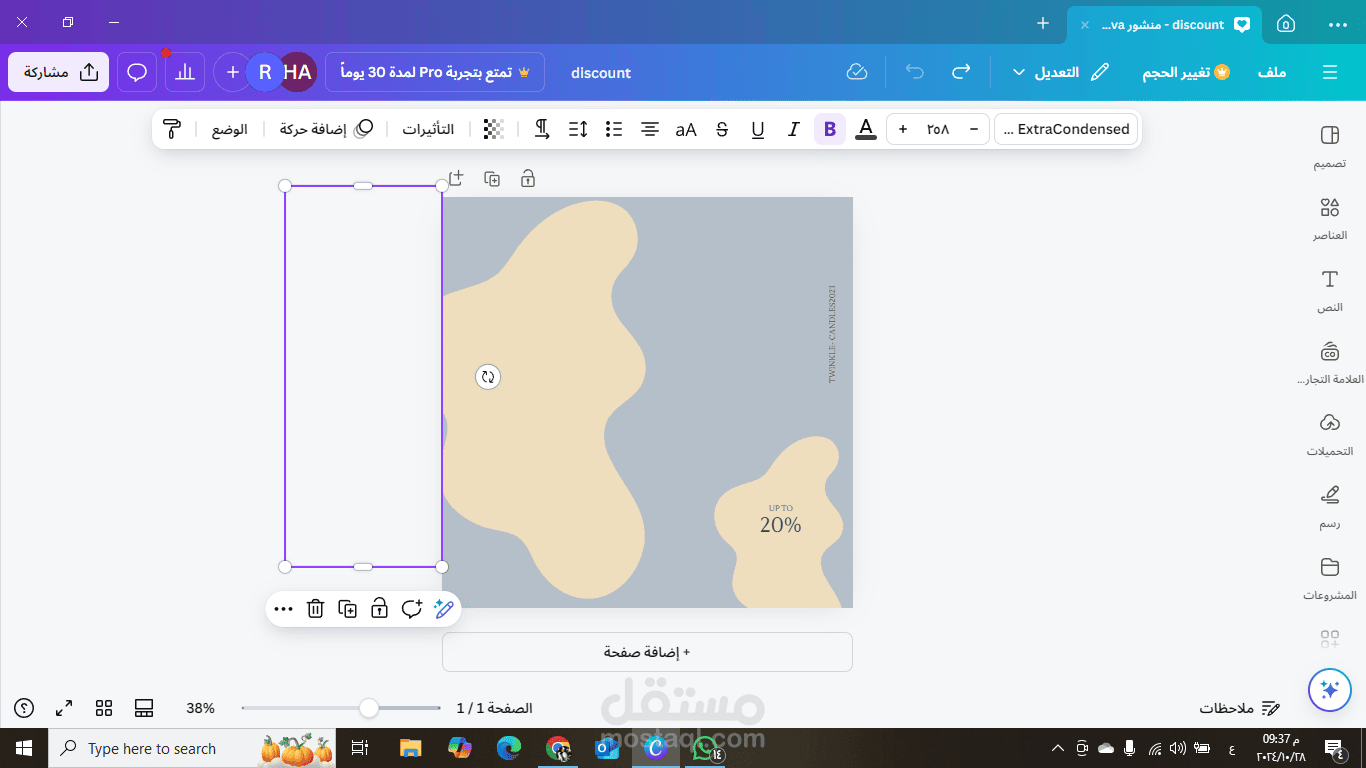Open the التحميلات uploads panel
1366x768 pixels.
1329,435
